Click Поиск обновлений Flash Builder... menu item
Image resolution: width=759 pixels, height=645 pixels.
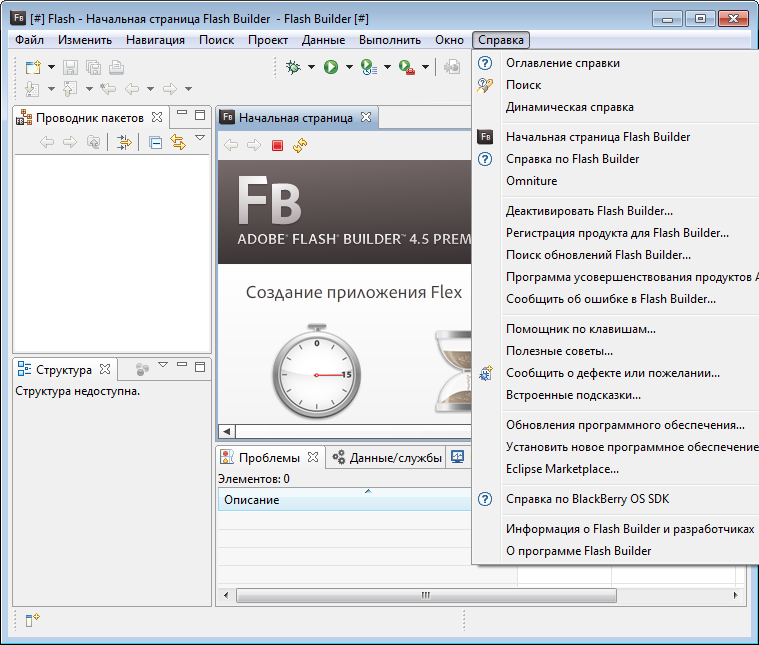coord(598,255)
